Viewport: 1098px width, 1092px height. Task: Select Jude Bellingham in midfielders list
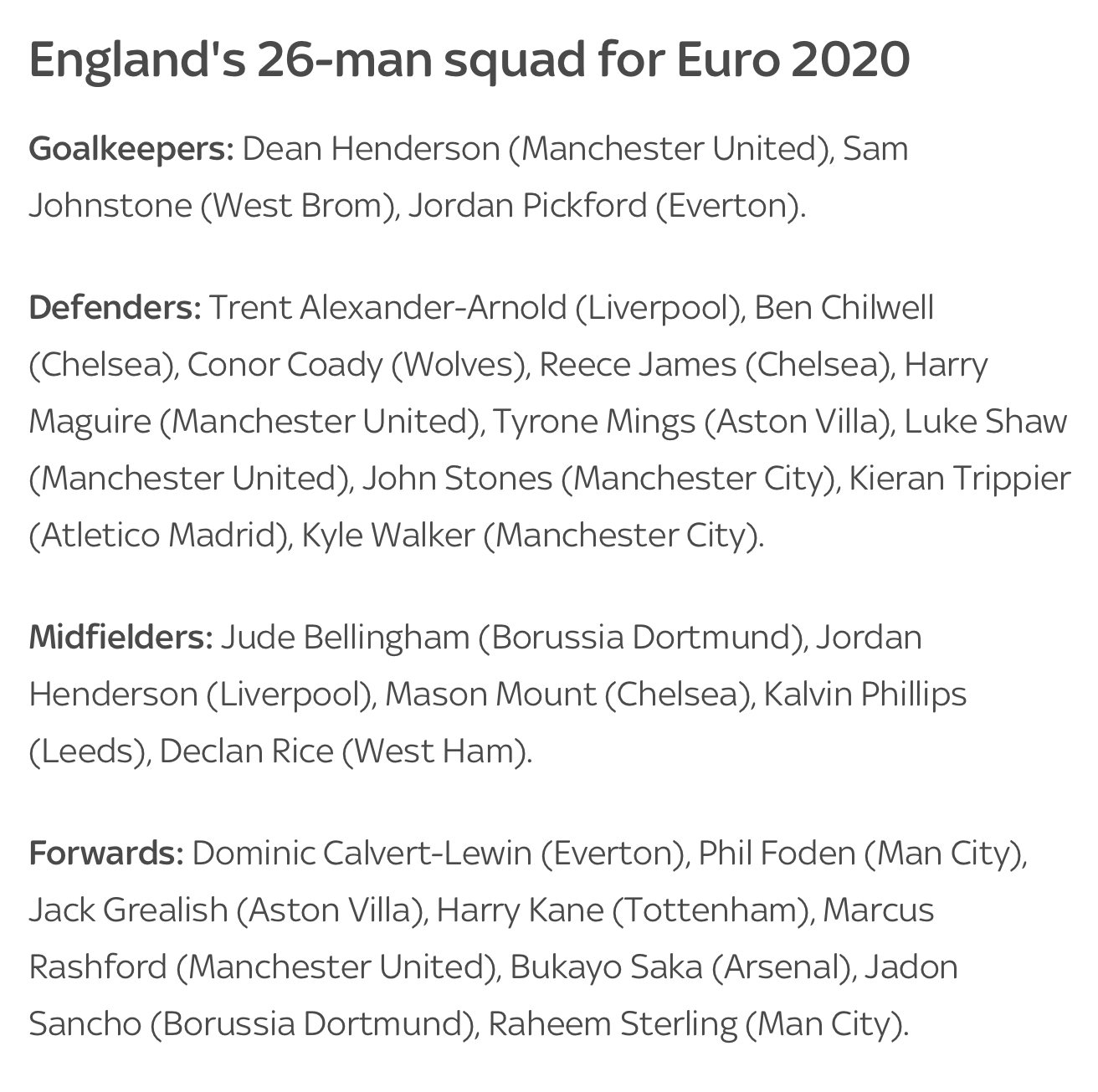tap(345, 637)
